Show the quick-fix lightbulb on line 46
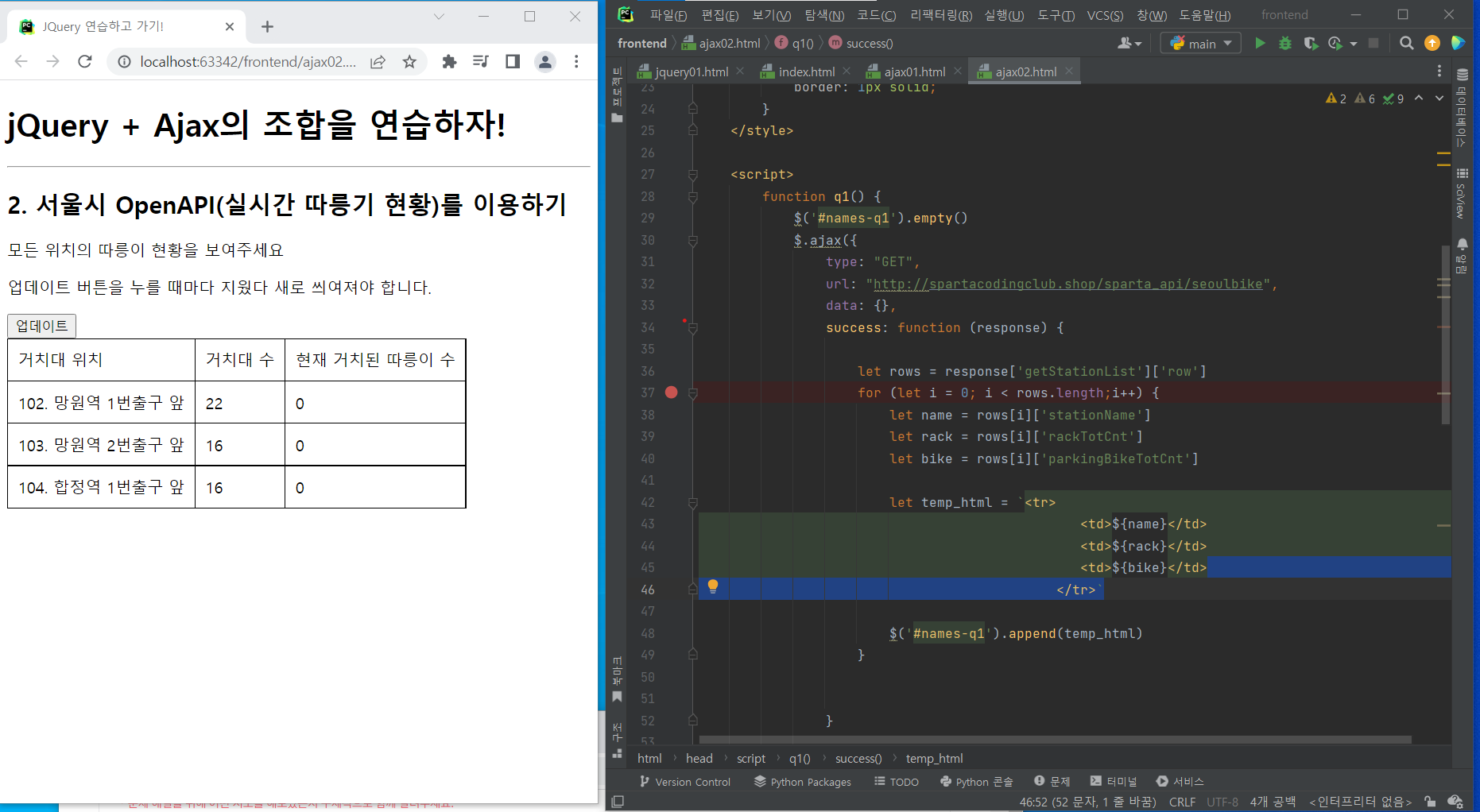 pyautogui.click(x=713, y=586)
